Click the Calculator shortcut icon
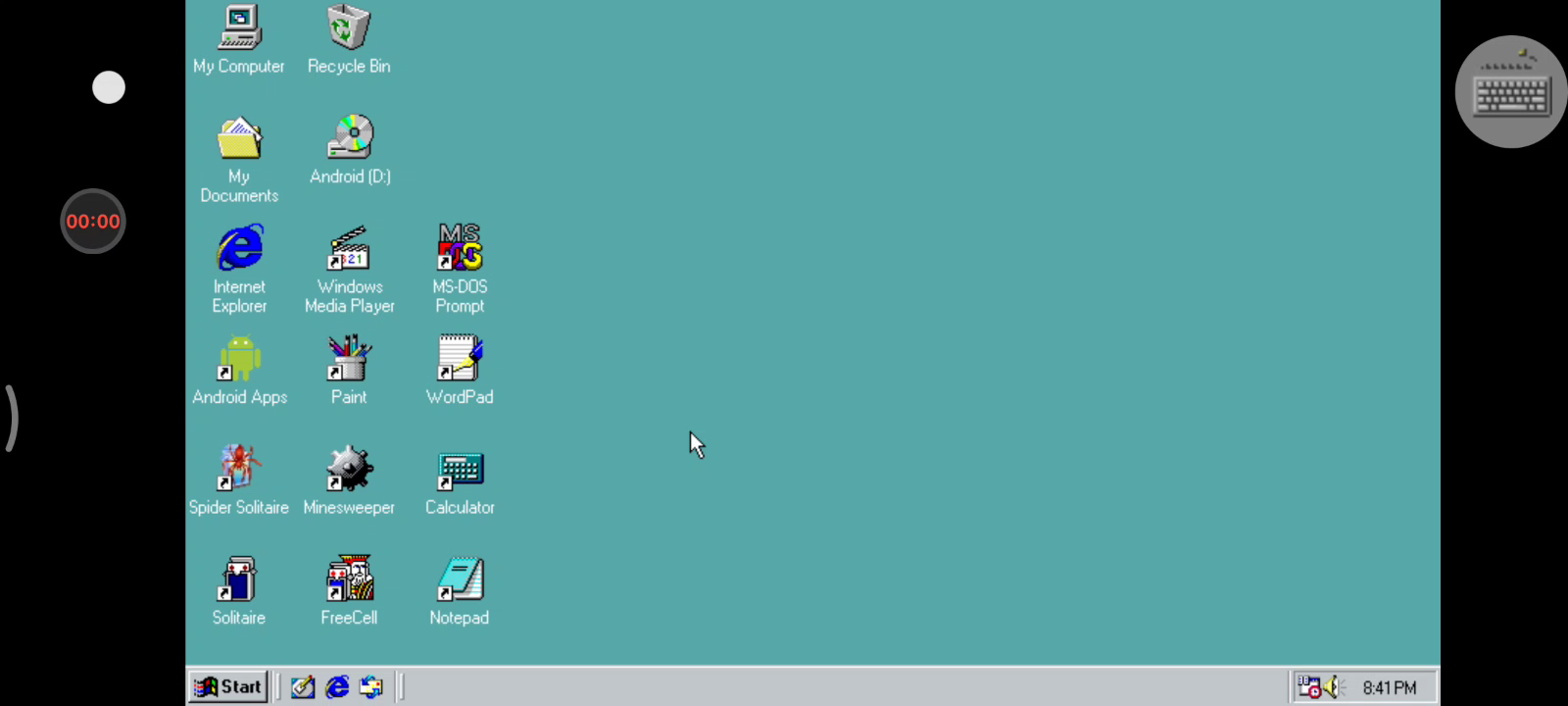Viewport: 1568px width, 706px height. pos(460,471)
